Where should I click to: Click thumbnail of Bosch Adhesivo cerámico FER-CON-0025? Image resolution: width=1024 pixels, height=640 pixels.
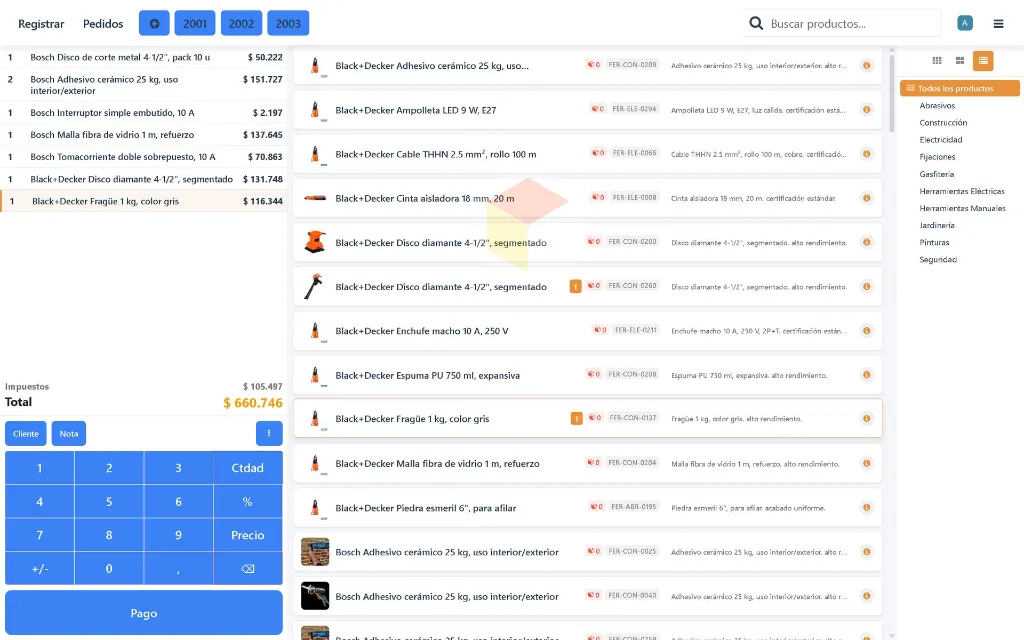point(315,552)
